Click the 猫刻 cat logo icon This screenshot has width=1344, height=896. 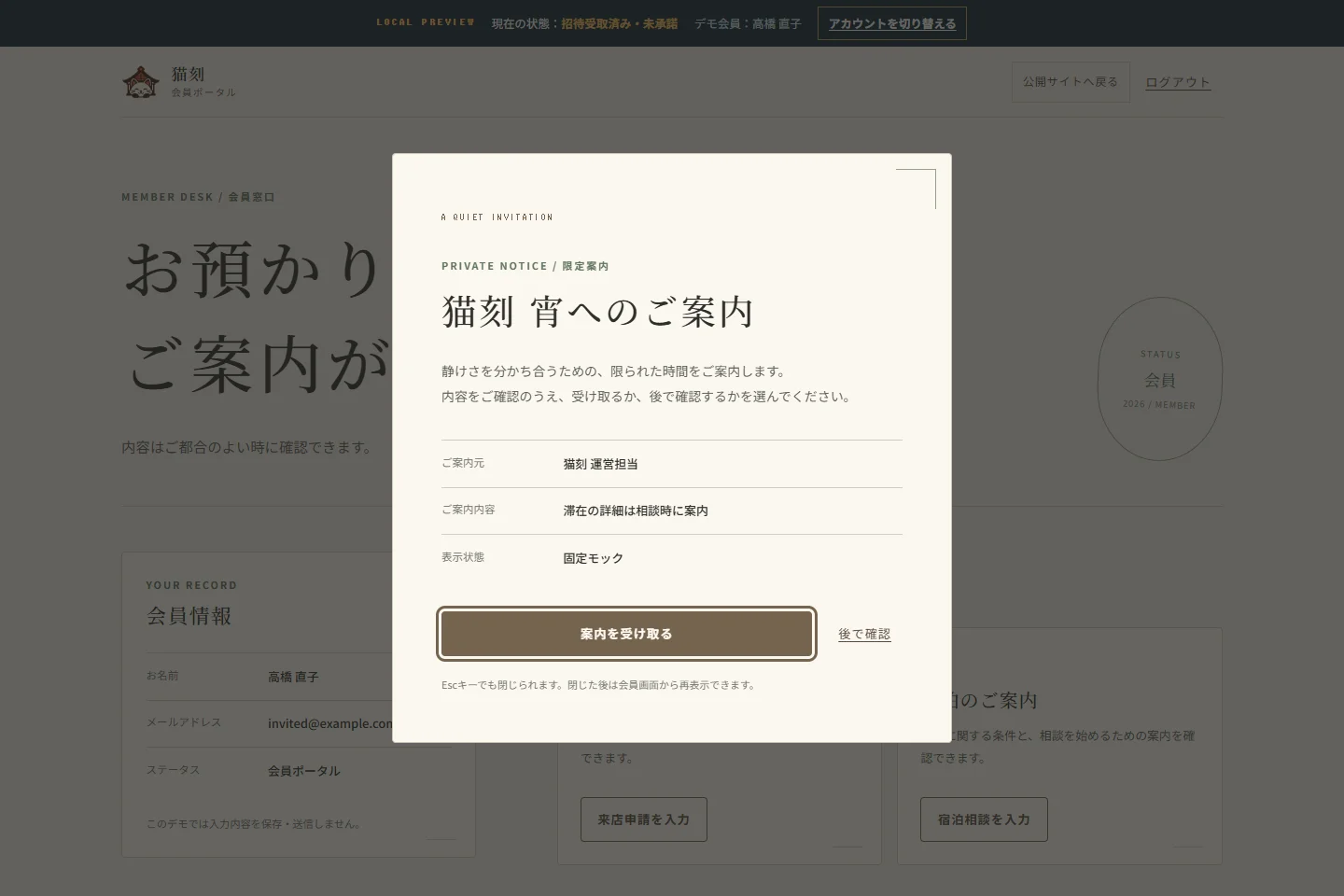pyautogui.click(x=141, y=82)
